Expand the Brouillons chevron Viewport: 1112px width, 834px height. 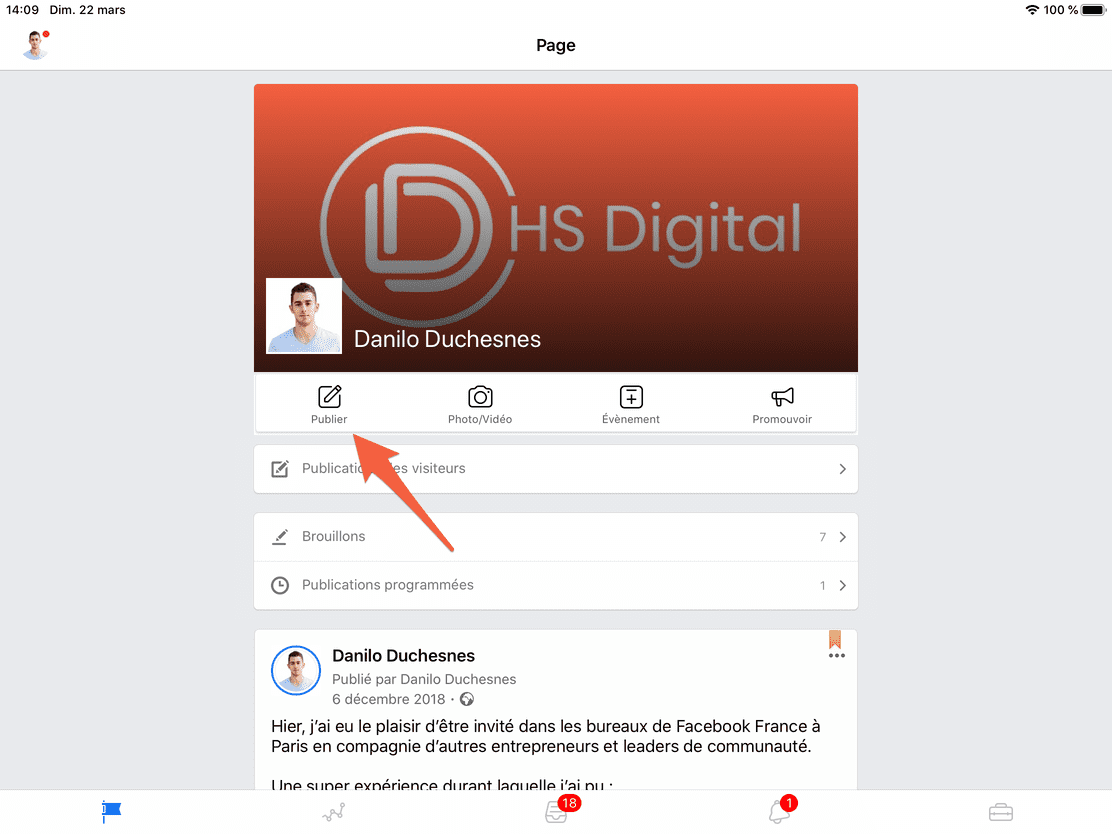pyautogui.click(x=842, y=537)
